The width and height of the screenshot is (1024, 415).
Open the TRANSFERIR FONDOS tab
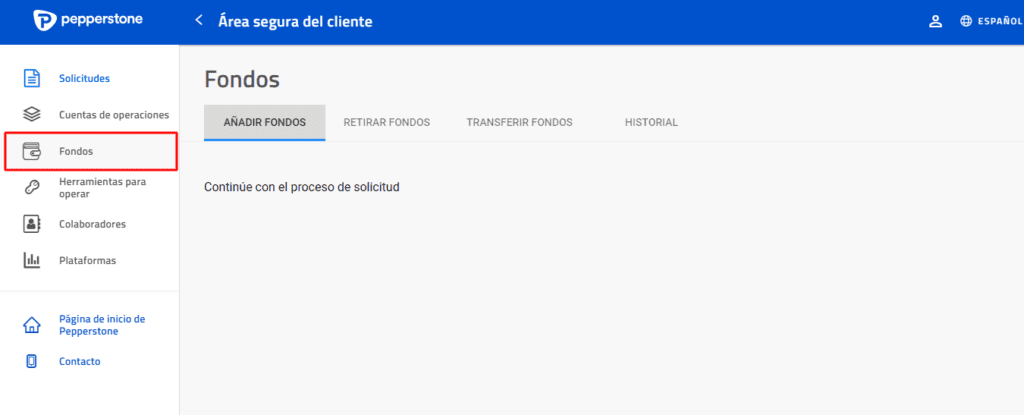(519, 122)
